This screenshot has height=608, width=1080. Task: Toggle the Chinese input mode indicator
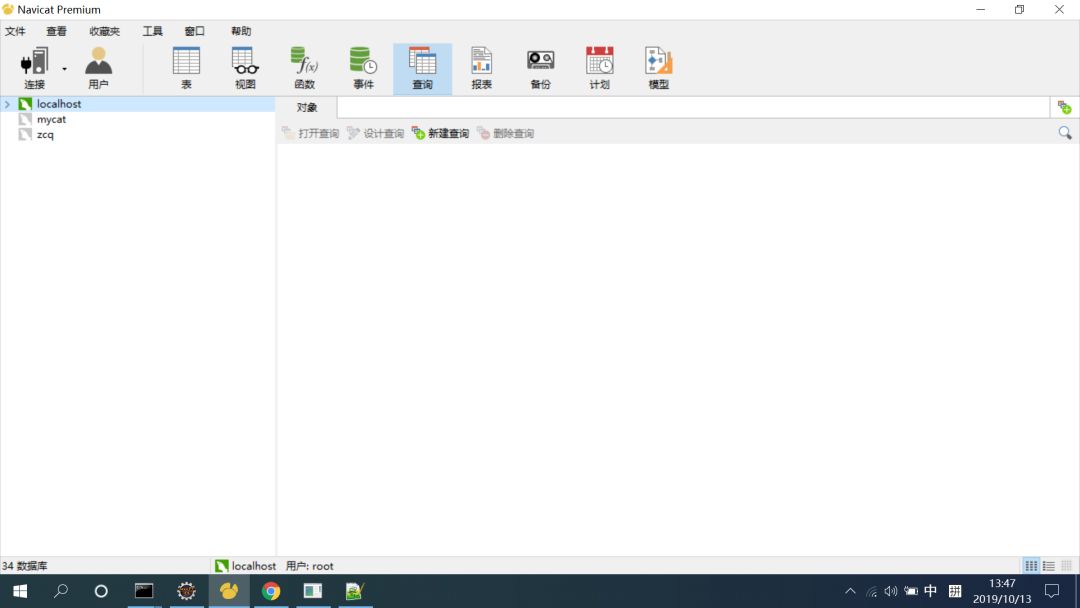(931, 591)
